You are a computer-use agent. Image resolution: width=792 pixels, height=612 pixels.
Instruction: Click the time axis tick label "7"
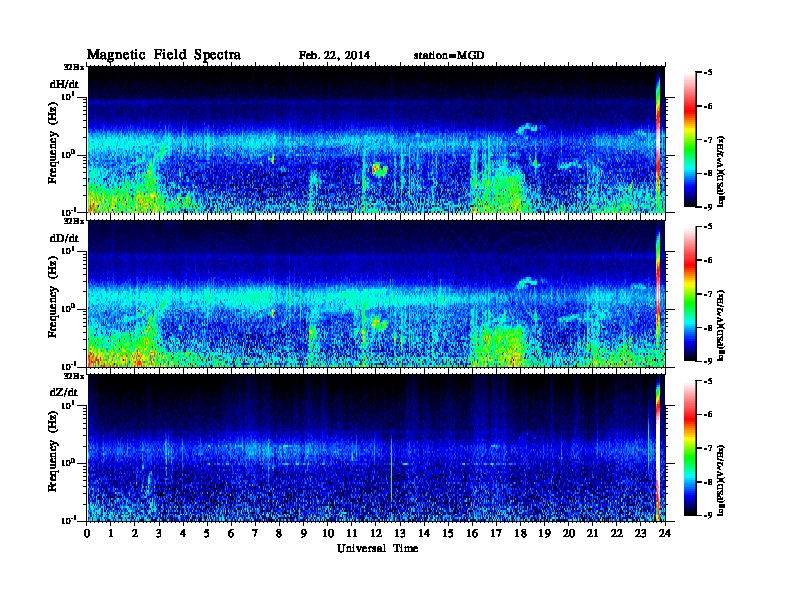click(x=256, y=533)
